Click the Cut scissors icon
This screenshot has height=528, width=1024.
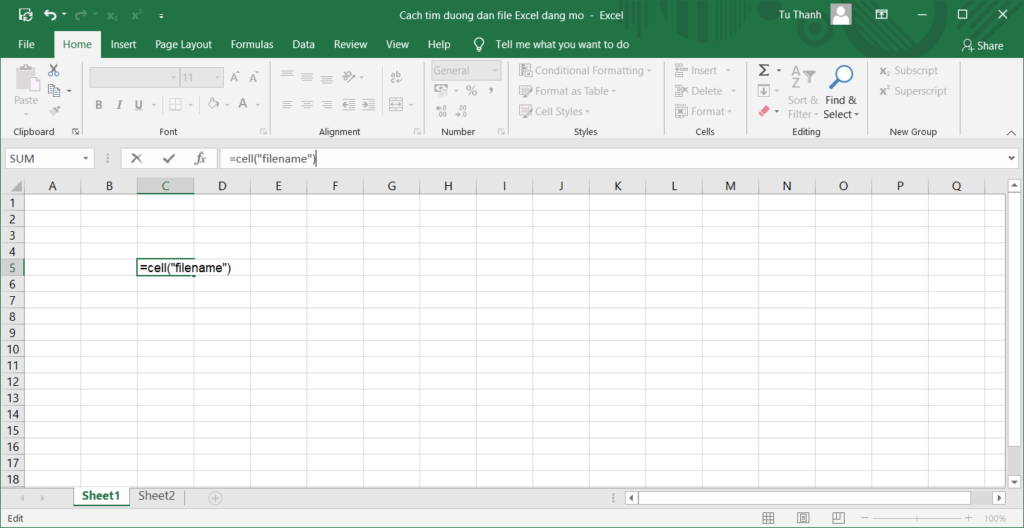pos(54,71)
